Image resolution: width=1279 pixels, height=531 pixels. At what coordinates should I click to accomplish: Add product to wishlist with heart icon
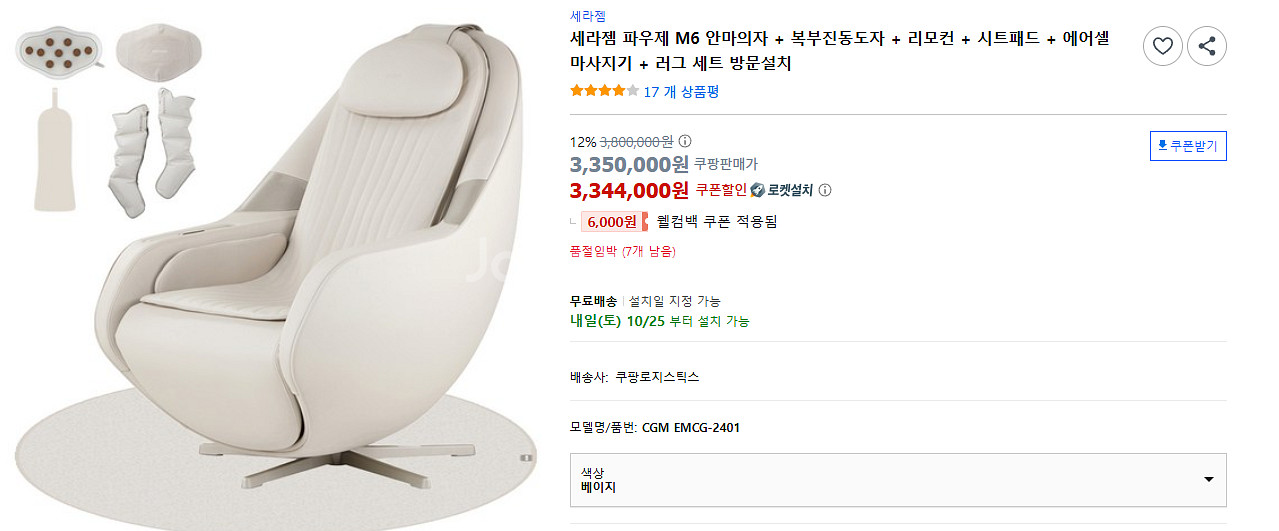1162,46
